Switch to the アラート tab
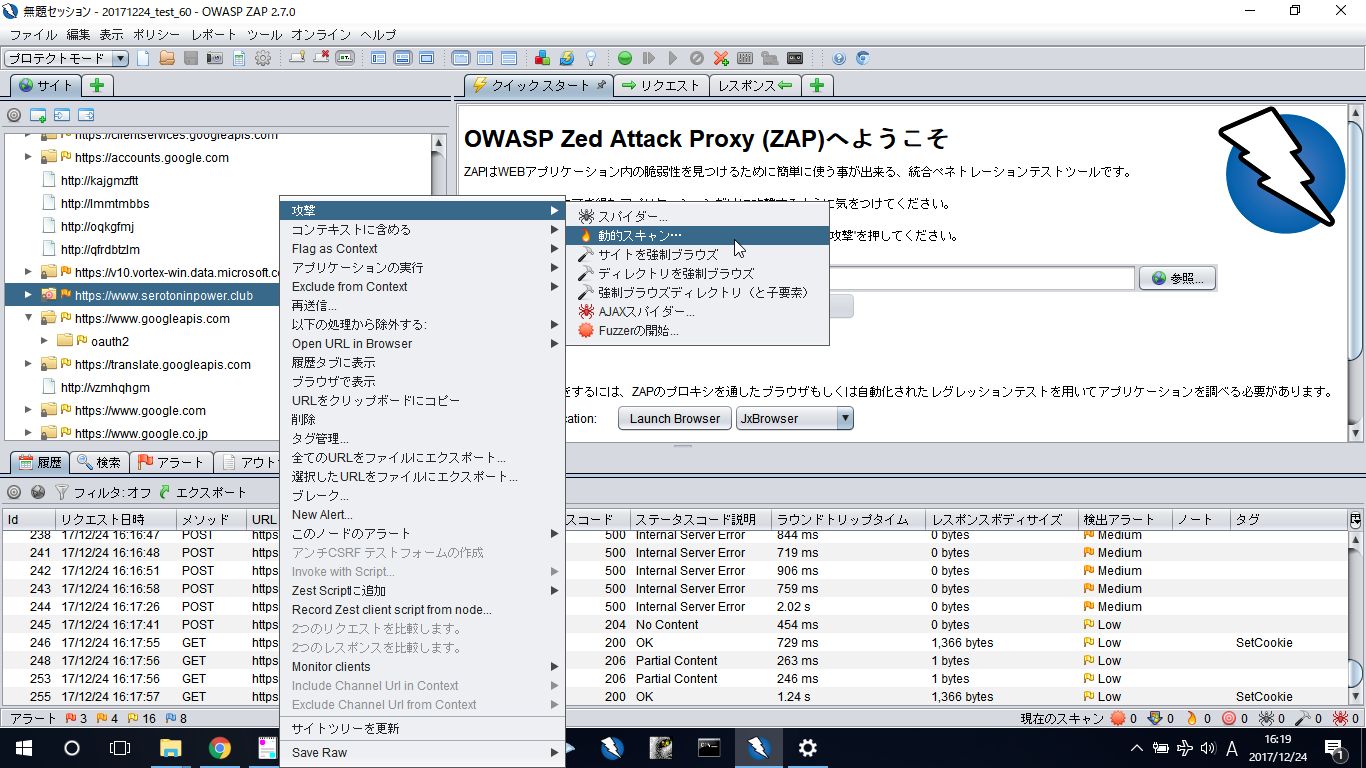The width and height of the screenshot is (1366, 768). 170,462
